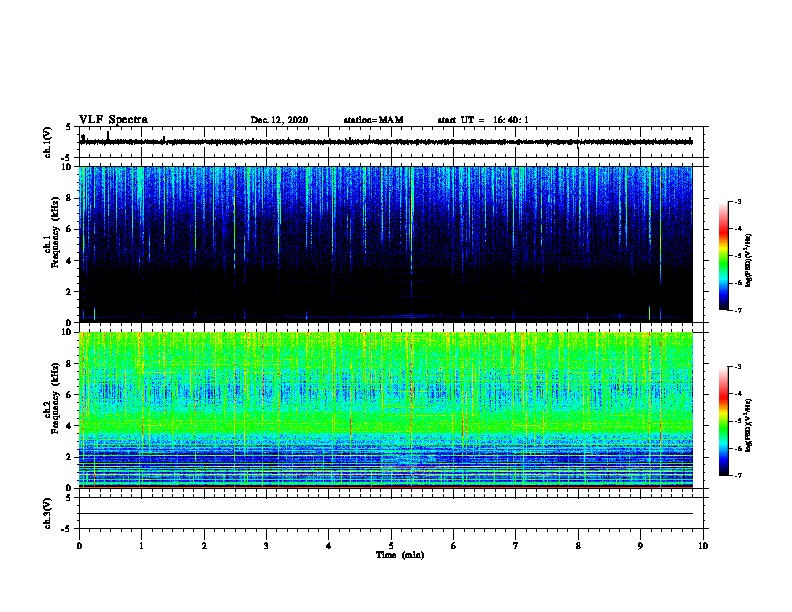Click time axis tick label "9"
Screen dimensions: 792x612
[x=640, y=546]
